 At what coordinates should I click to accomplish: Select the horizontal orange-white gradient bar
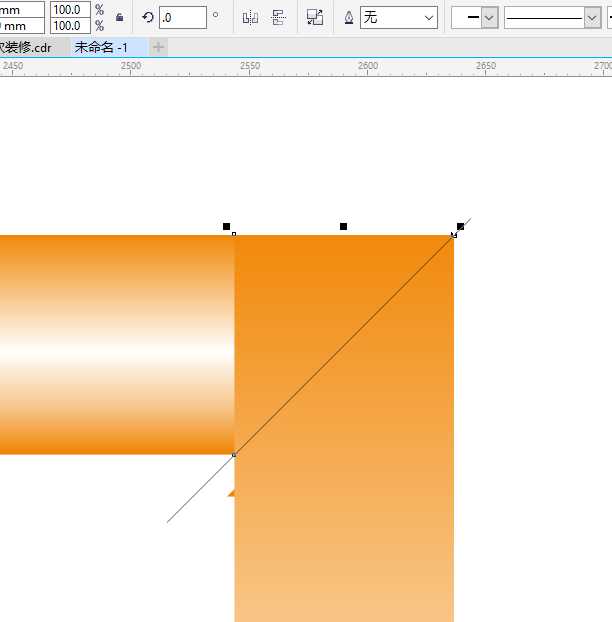[110, 345]
